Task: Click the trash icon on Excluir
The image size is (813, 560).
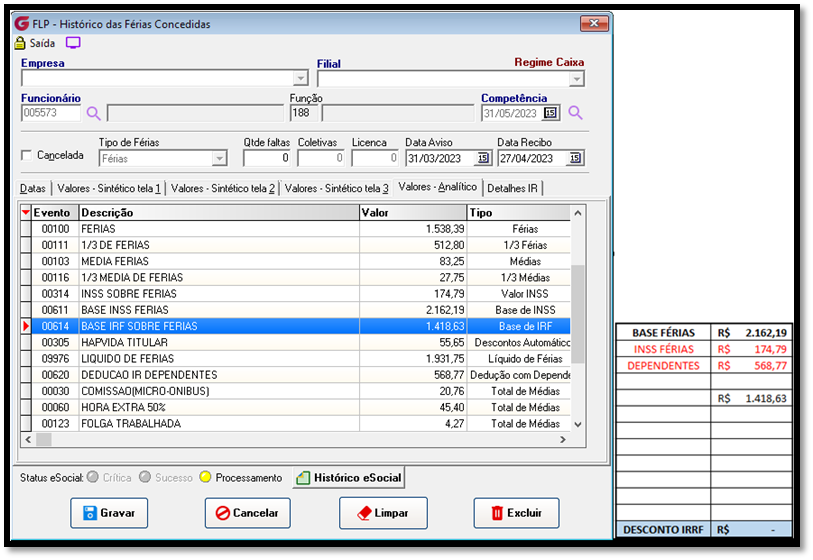Action: pos(497,513)
